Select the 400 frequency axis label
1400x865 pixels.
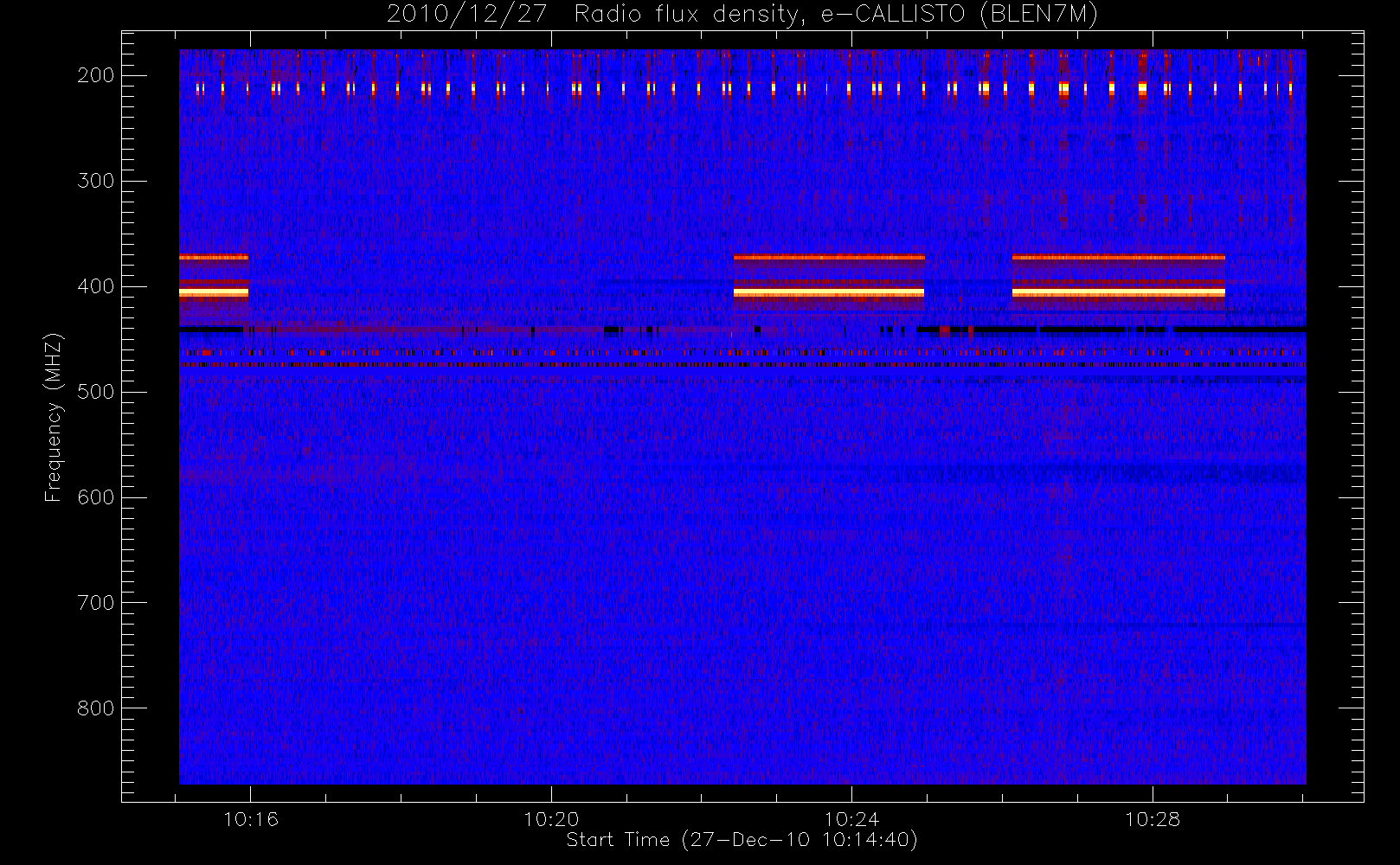point(95,286)
